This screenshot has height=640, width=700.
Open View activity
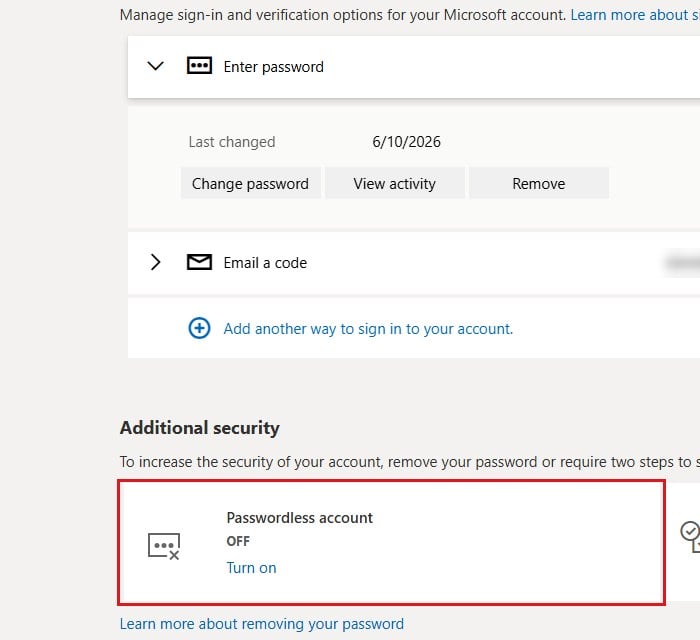click(395, 183)
